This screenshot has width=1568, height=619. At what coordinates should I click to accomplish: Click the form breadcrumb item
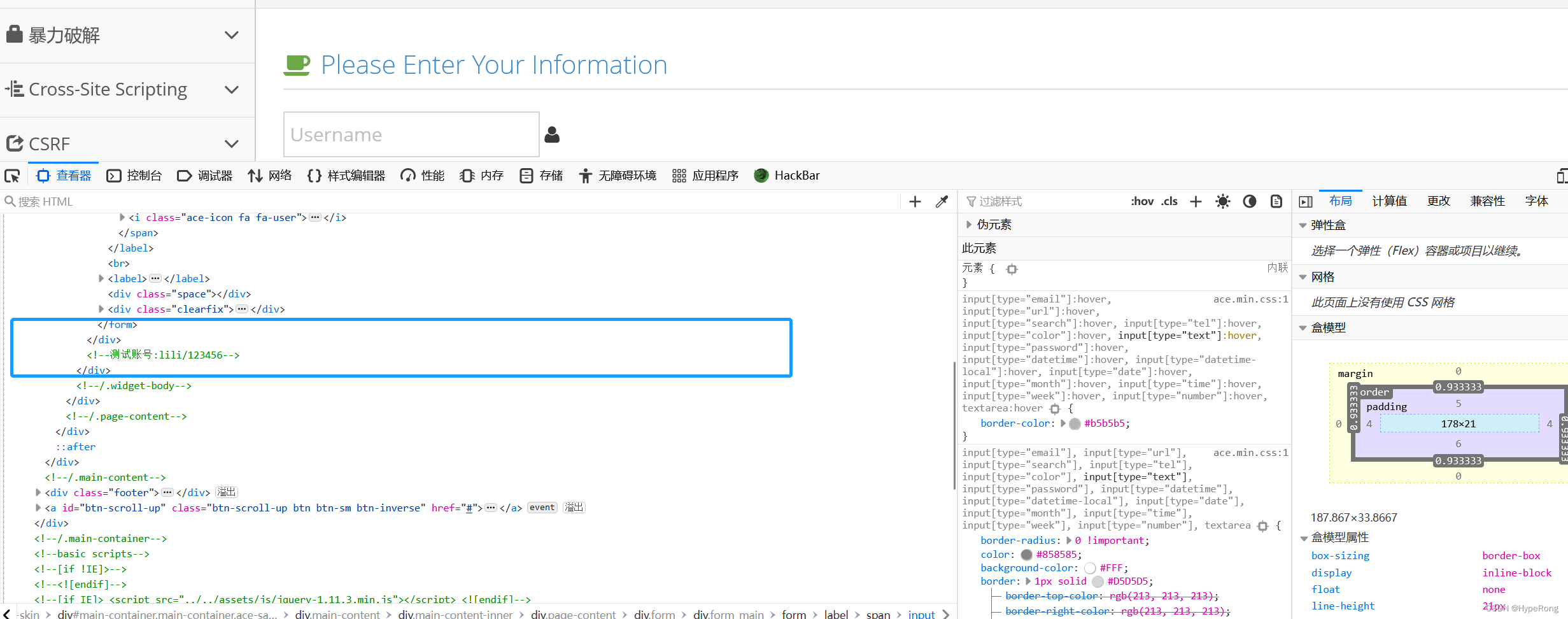(794, 614)
